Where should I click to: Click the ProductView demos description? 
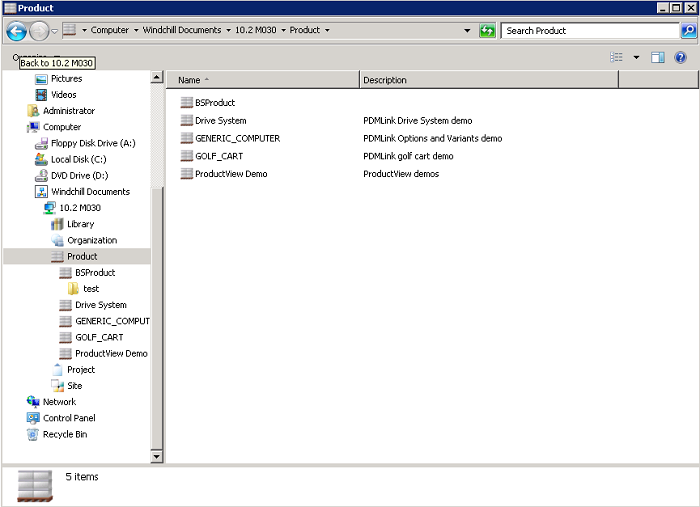coord(401,174)
